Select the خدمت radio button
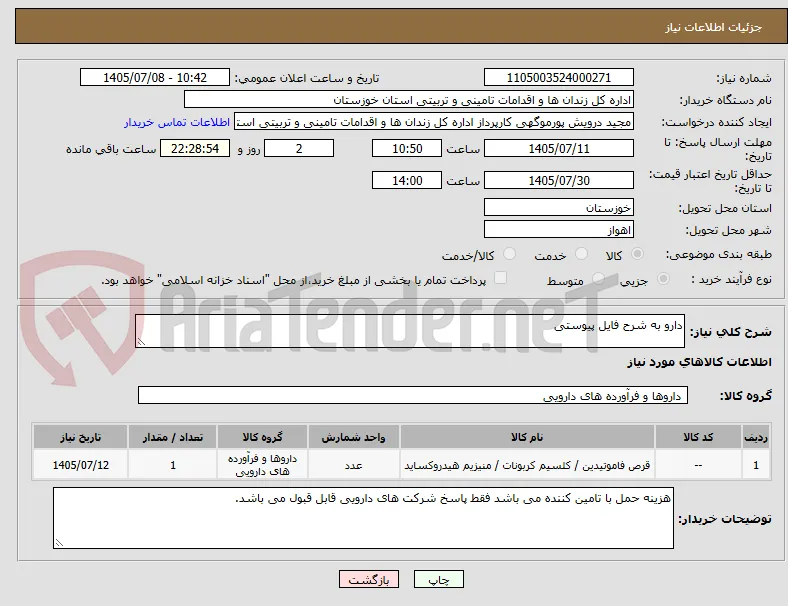788x606 pixels. (581, 254)
